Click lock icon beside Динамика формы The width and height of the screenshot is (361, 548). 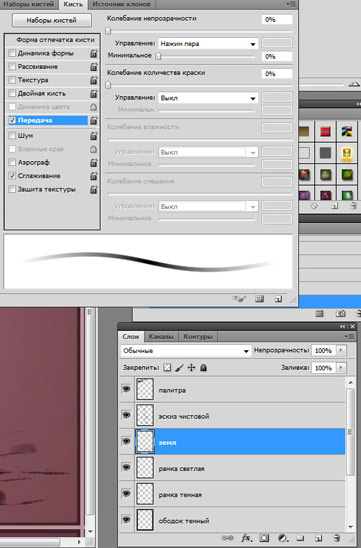coord(94,53)
